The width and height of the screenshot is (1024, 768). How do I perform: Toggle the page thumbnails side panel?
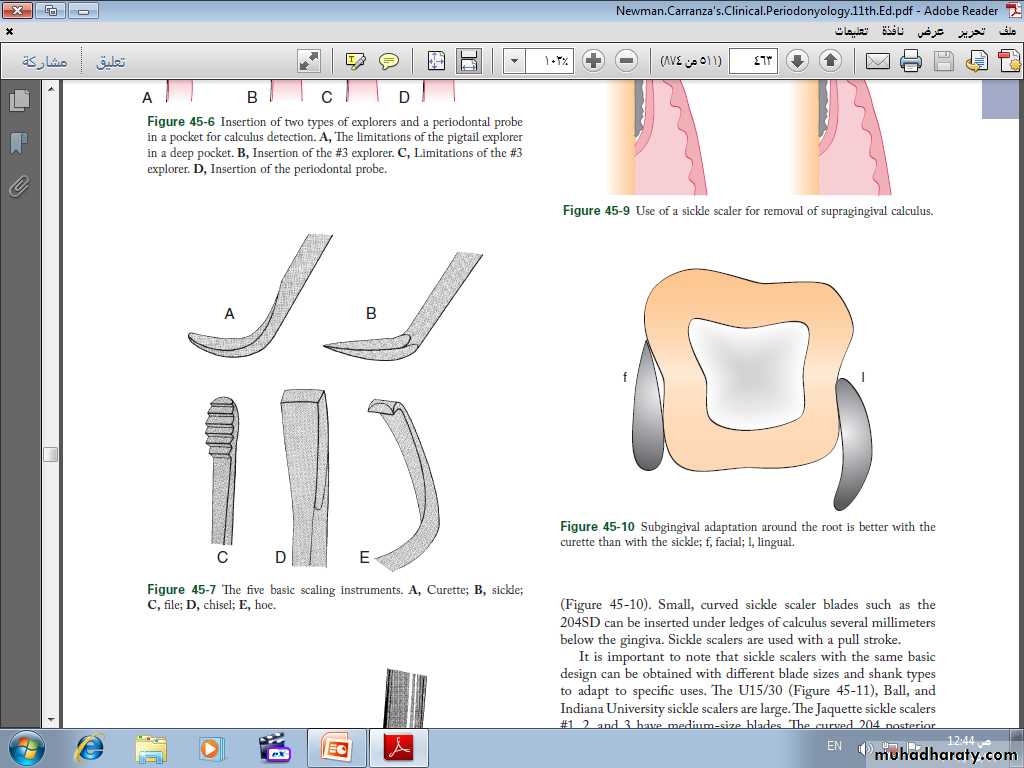click(x=18, y=101)
